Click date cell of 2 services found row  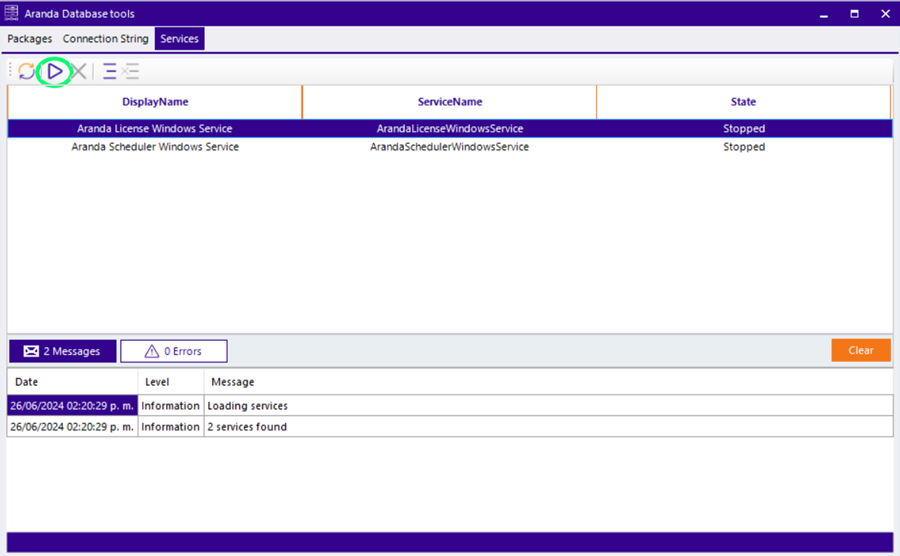[x=72, y=427]
